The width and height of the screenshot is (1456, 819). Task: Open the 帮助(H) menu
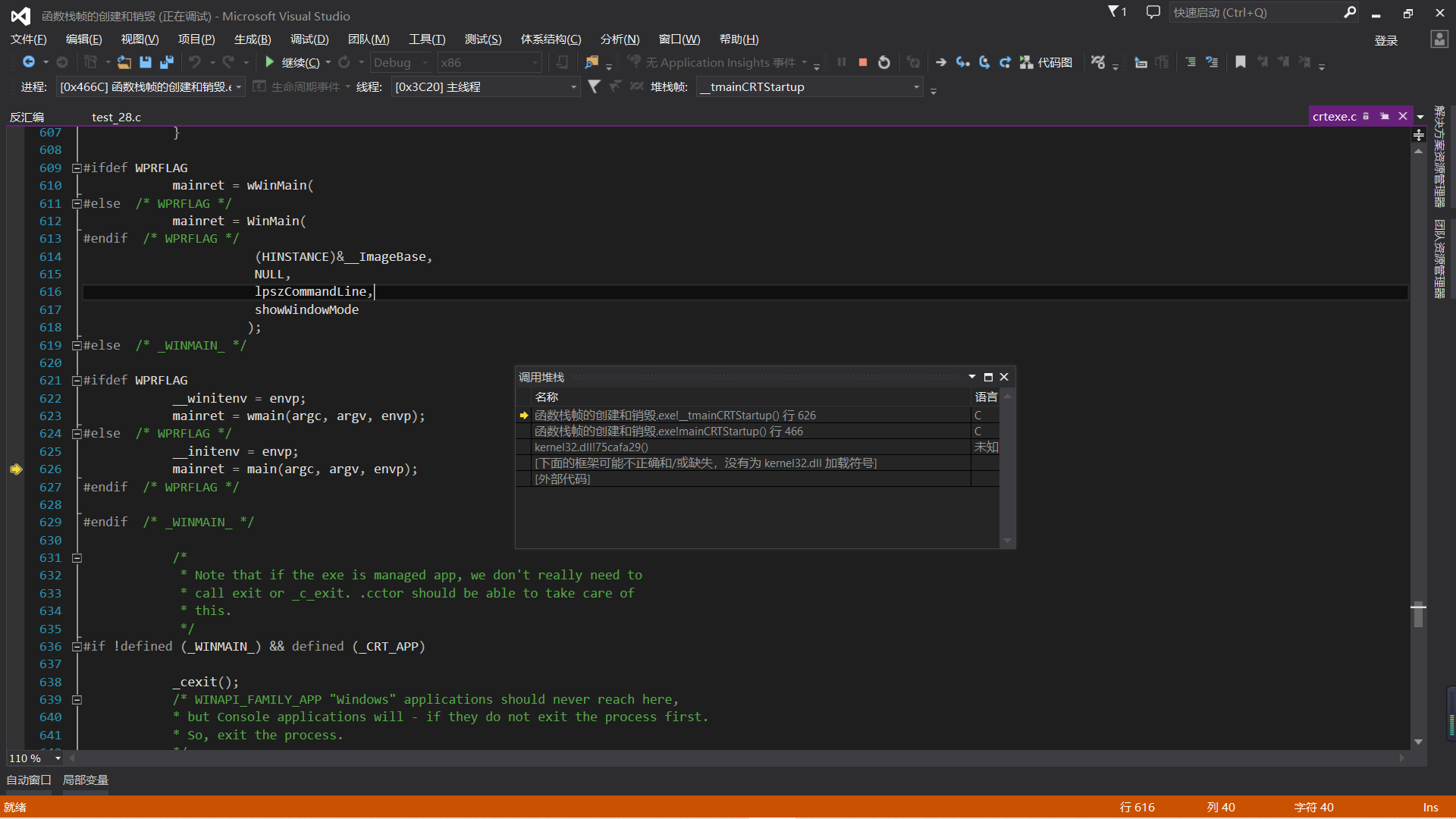(x=739, y=39)
